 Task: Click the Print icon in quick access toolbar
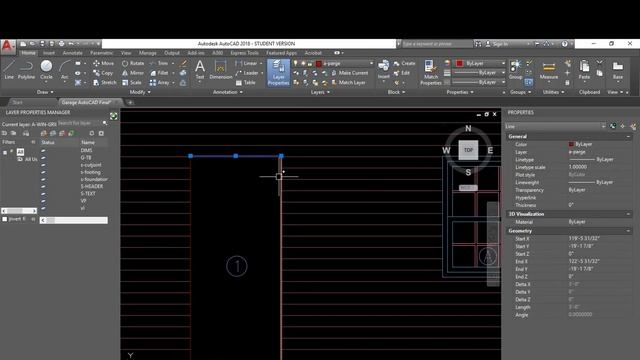click(61, 43)
